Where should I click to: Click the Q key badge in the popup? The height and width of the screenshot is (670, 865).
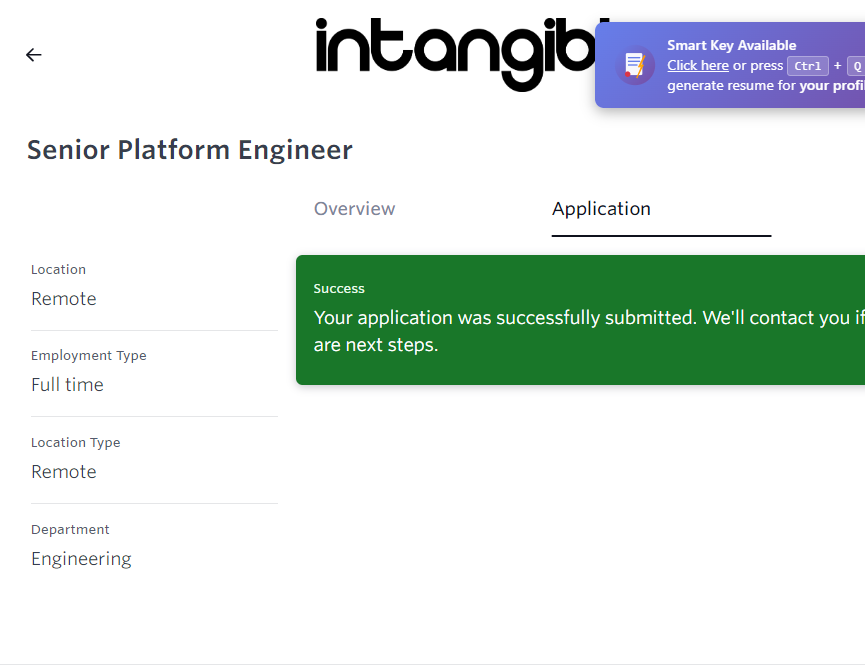pyautogui.click(x=856, y=66)
